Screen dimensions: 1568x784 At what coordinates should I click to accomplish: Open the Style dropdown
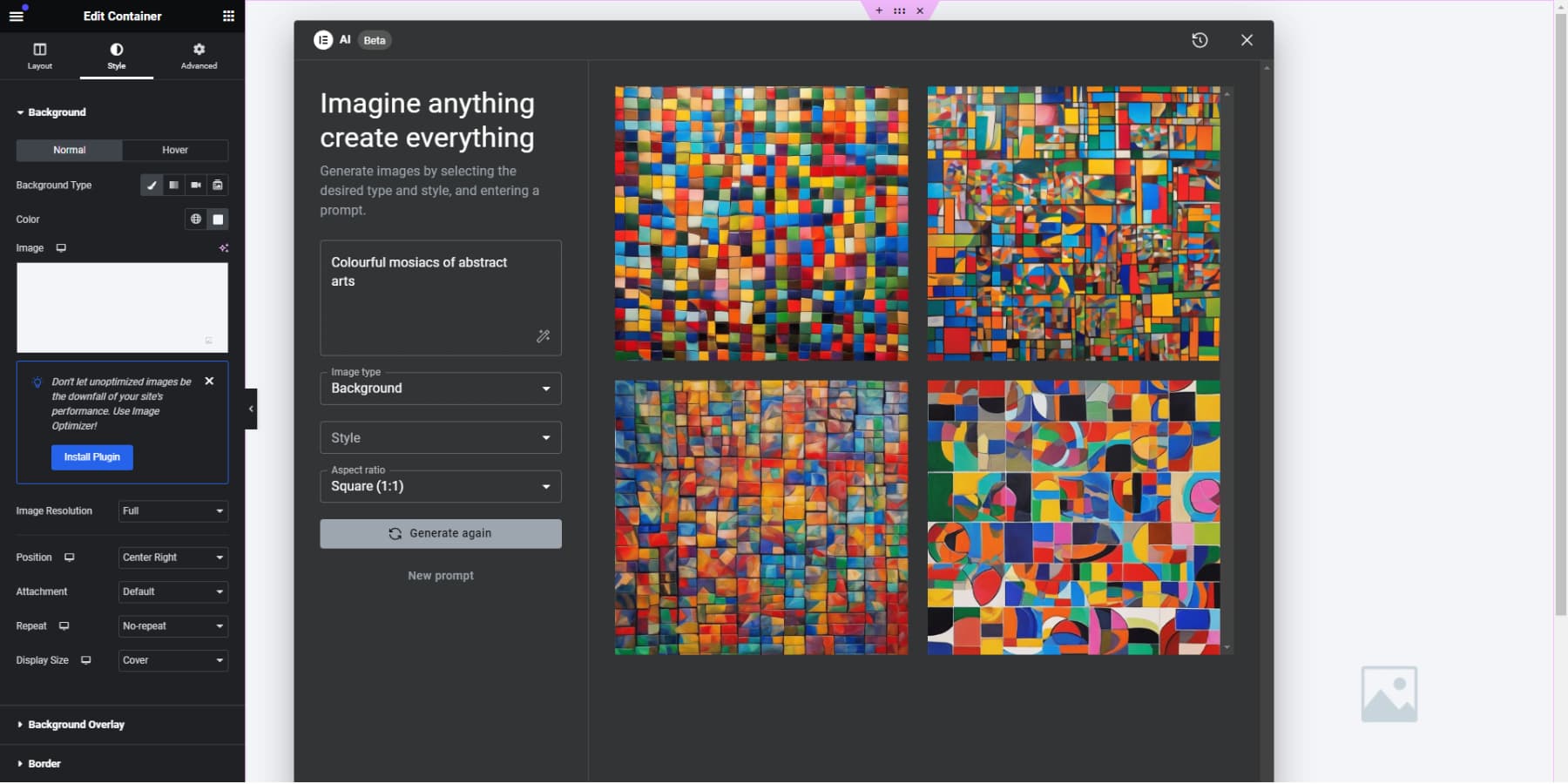[x=440, y=438]
